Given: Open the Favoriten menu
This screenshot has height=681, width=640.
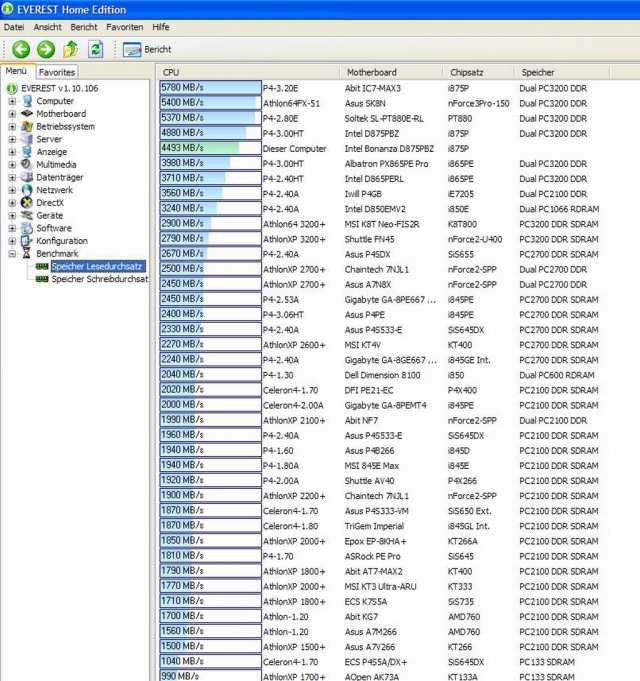Looking at the screenshot, I should (x=125, y=27).
